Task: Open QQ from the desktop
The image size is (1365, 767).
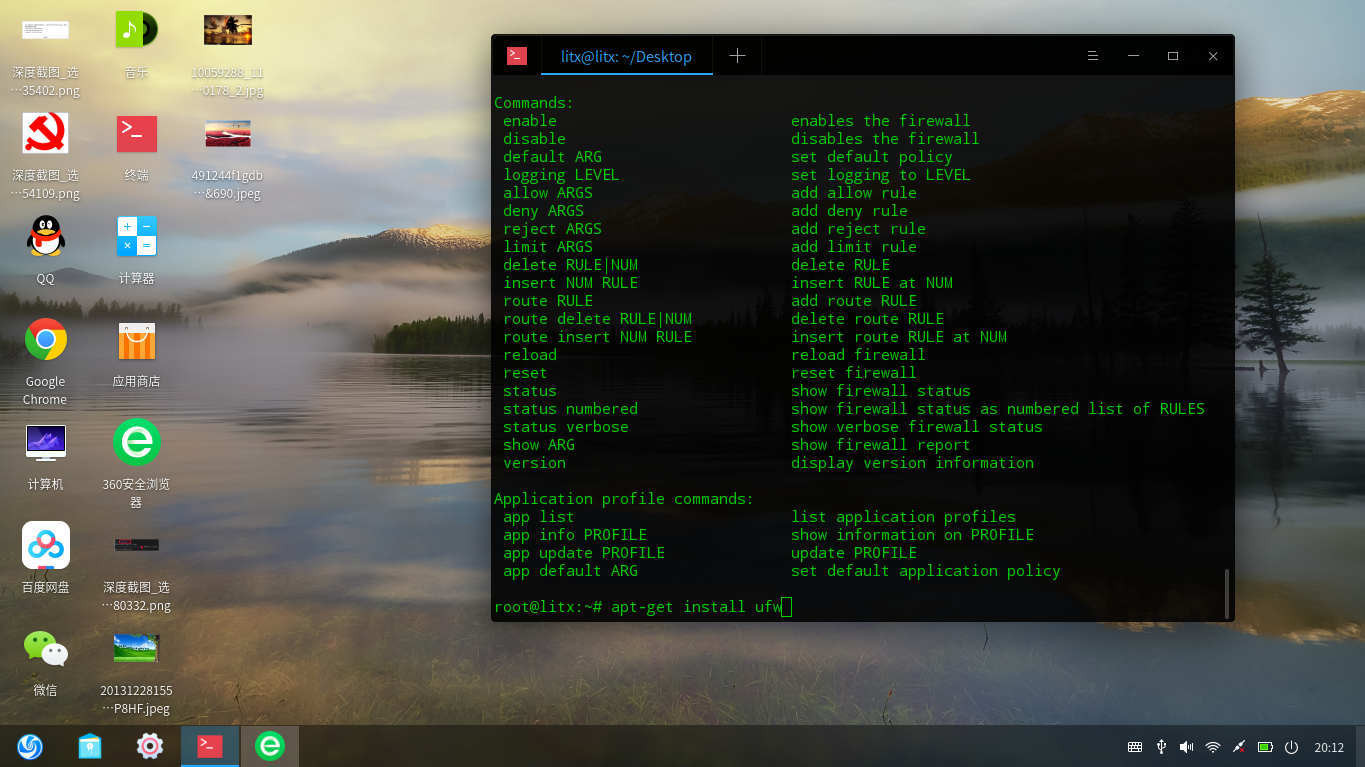Action: click(45, 237)
